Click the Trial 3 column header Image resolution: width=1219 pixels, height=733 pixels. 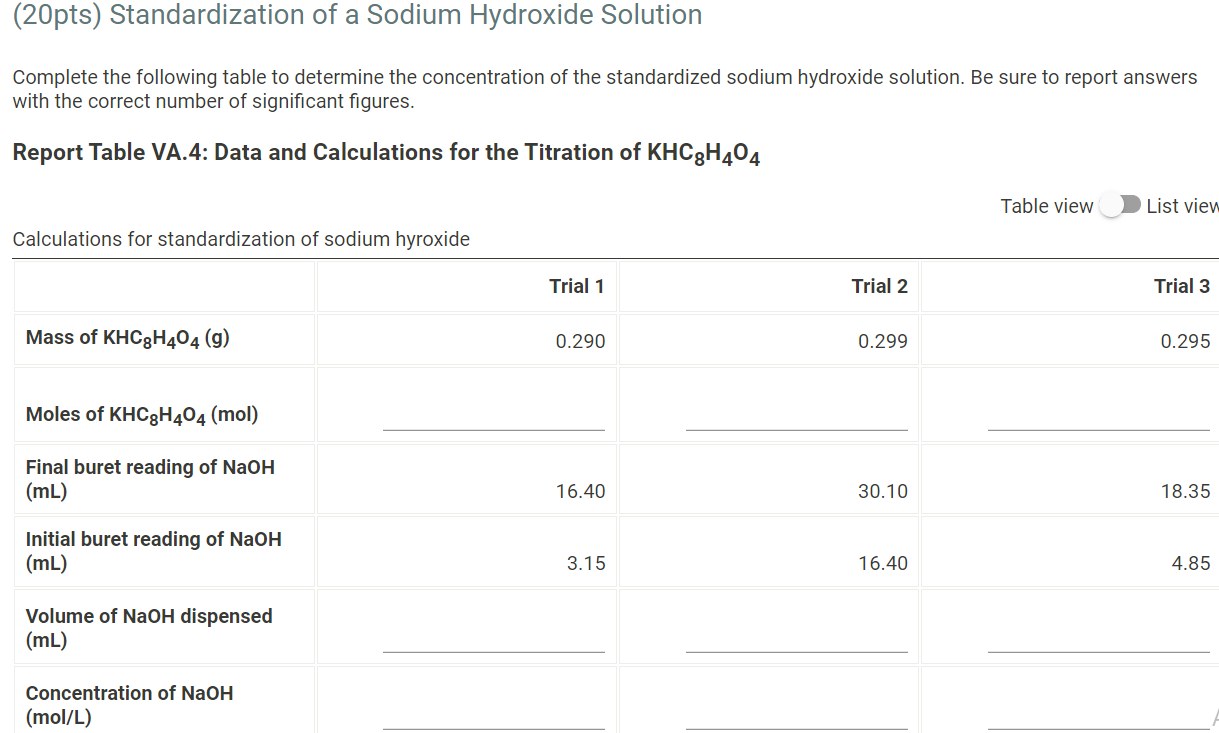(x=1181, y=285)
